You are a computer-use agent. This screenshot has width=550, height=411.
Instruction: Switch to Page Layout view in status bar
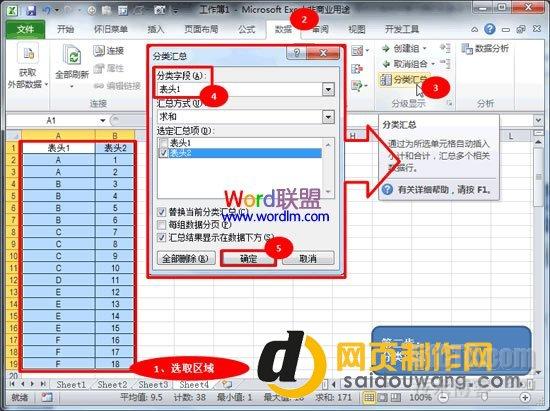(x=382, y=398)
